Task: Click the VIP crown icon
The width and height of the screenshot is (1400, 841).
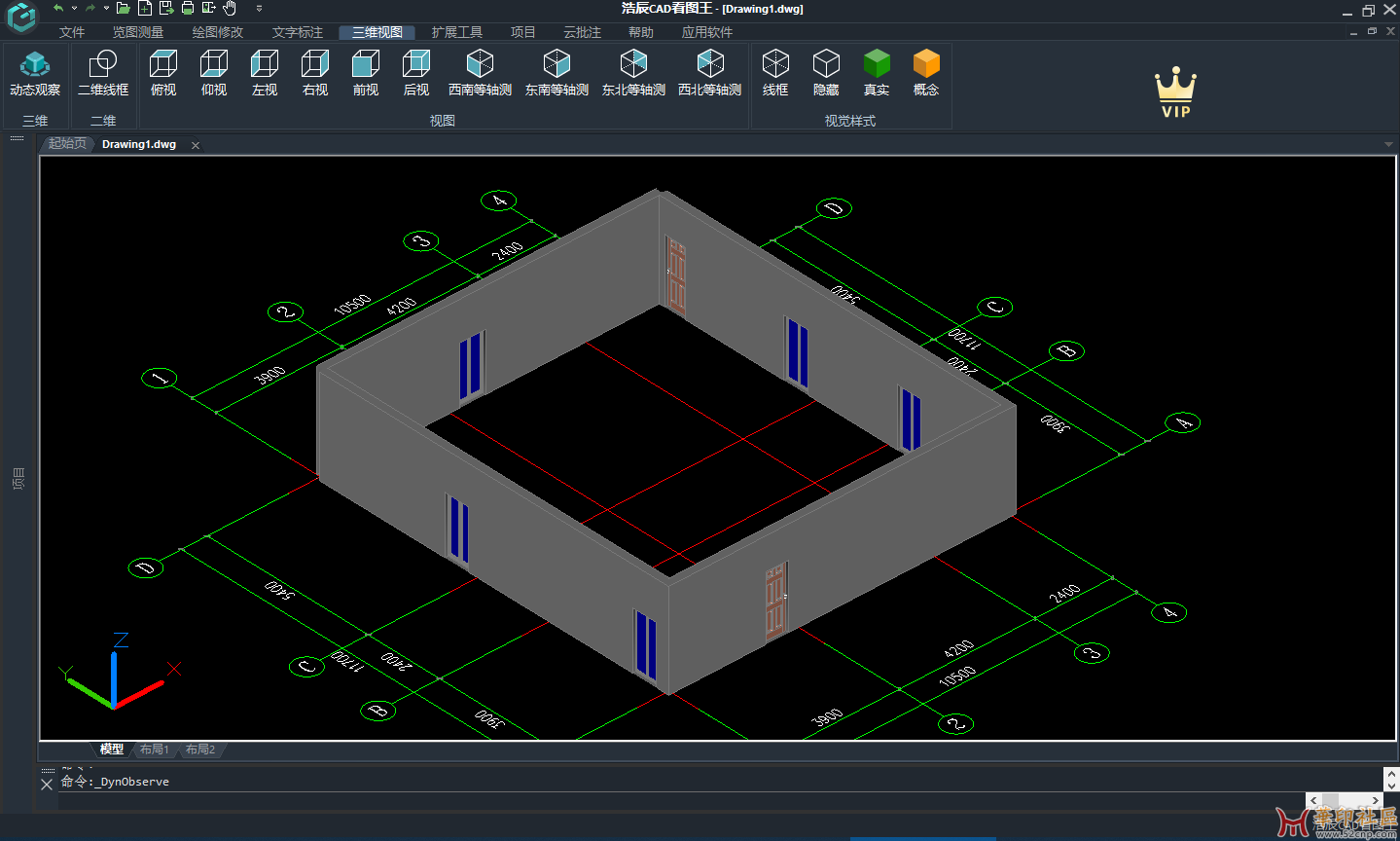Action: pos(1175,92)
